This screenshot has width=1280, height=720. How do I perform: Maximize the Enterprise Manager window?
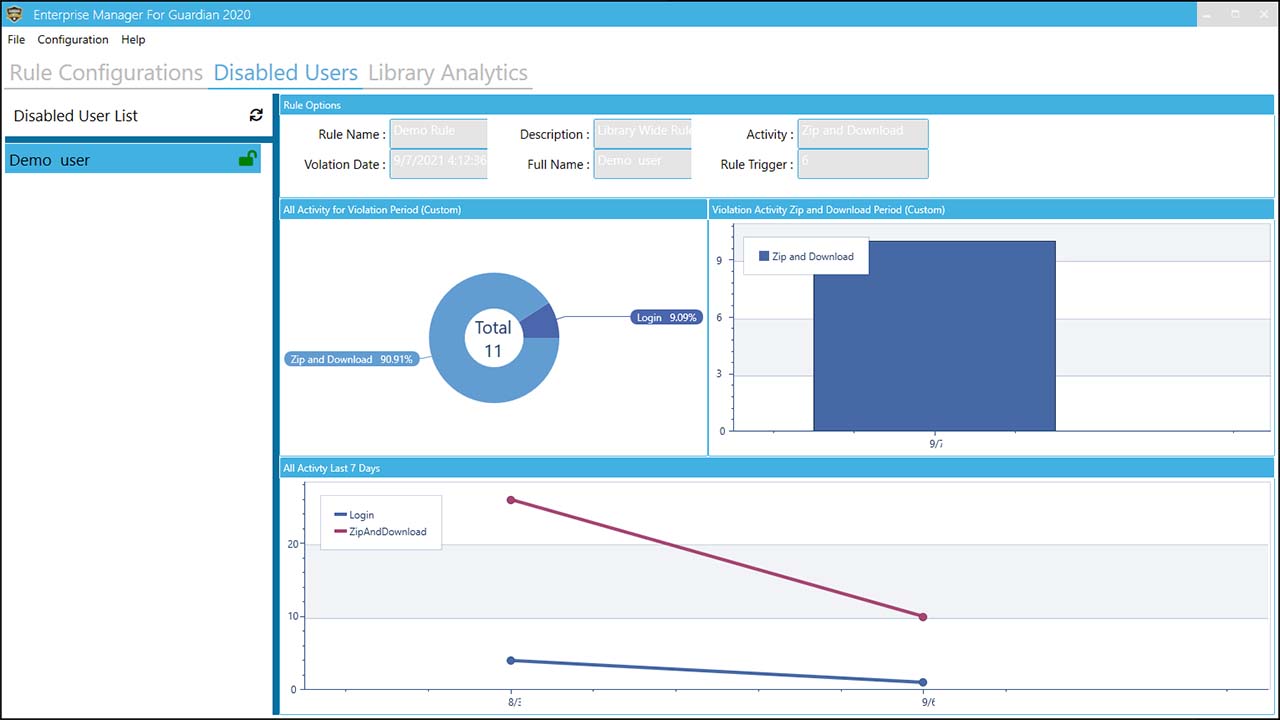[1236, 14]
